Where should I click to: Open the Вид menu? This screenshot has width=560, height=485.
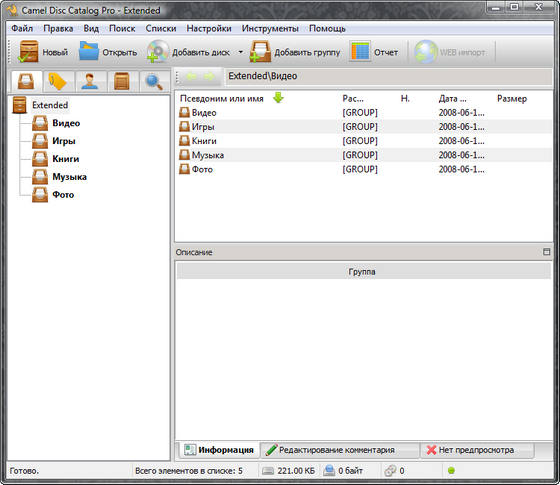click(91, 29)
